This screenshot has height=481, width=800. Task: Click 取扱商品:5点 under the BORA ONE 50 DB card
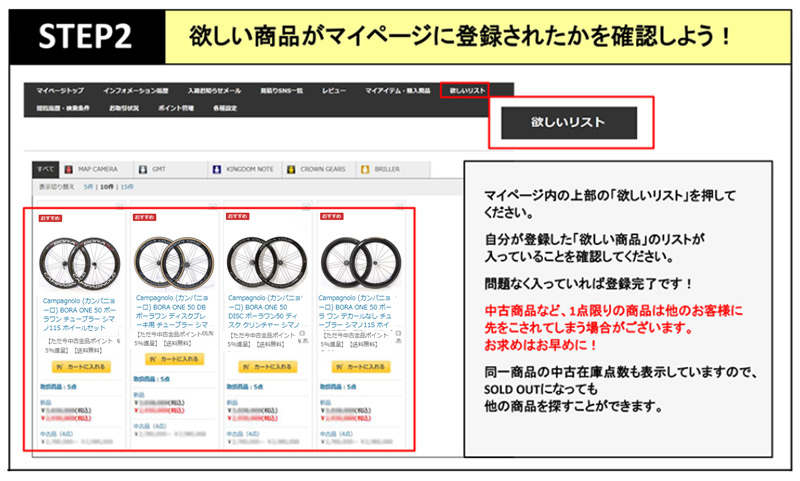(152, 379)
